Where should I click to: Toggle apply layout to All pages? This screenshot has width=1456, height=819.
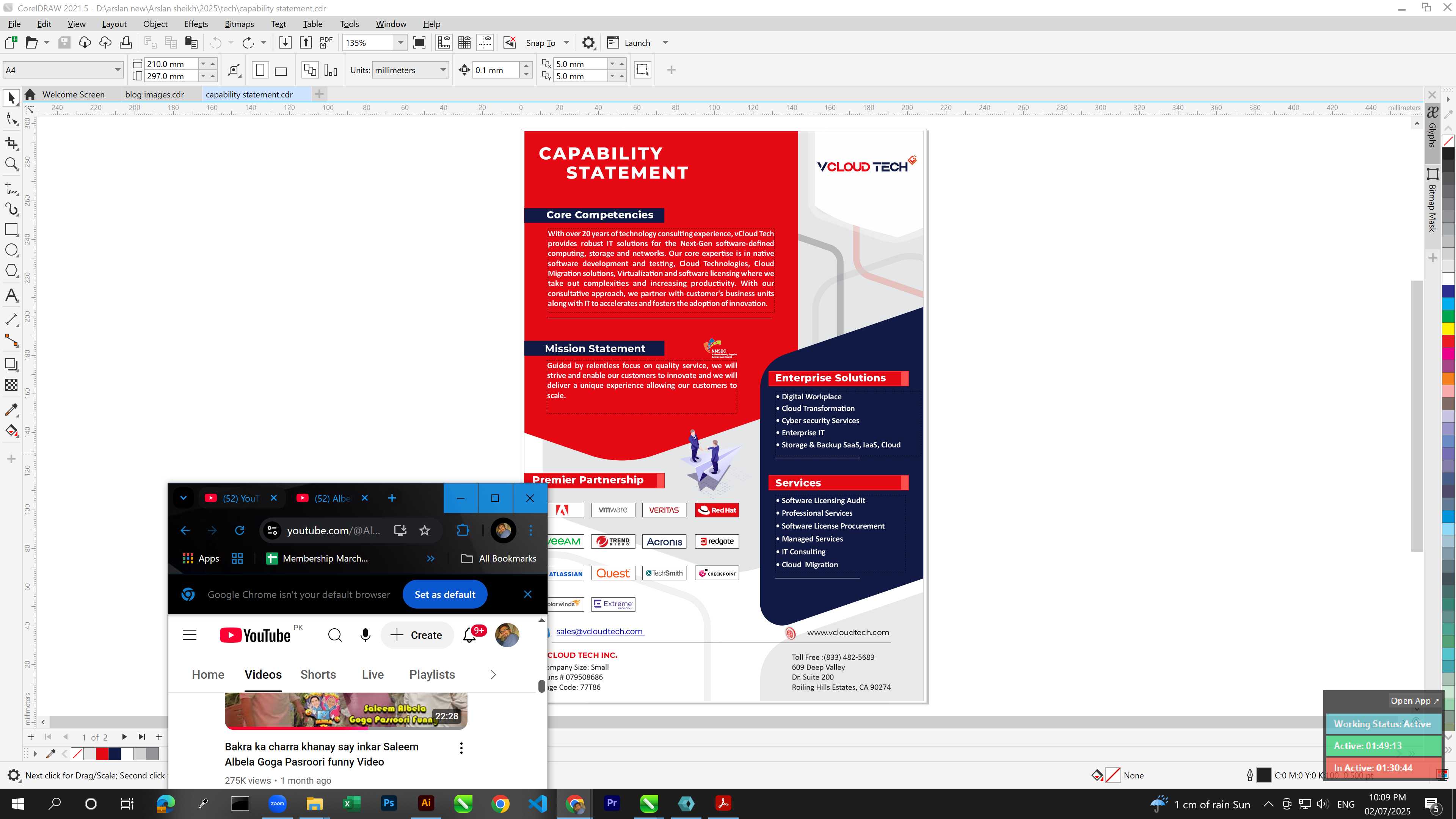pos(310,70)
